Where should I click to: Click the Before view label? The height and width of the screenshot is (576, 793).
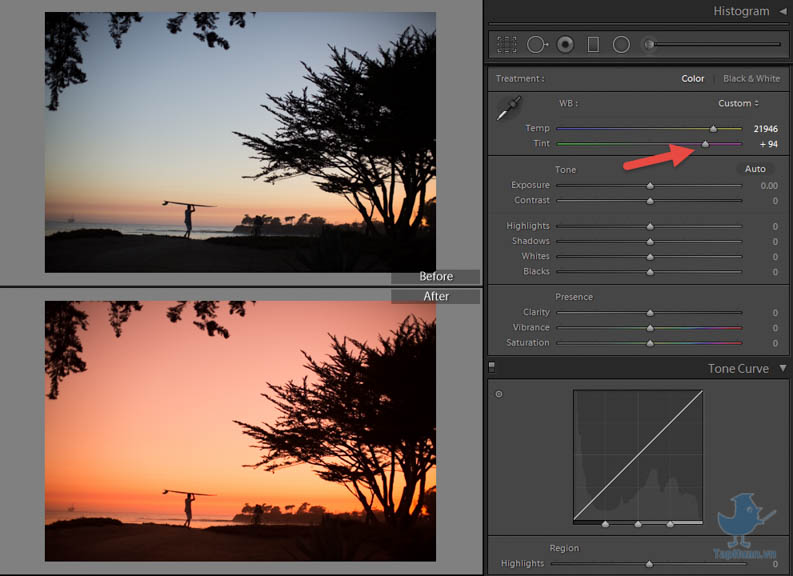click(x=435, y=277)
